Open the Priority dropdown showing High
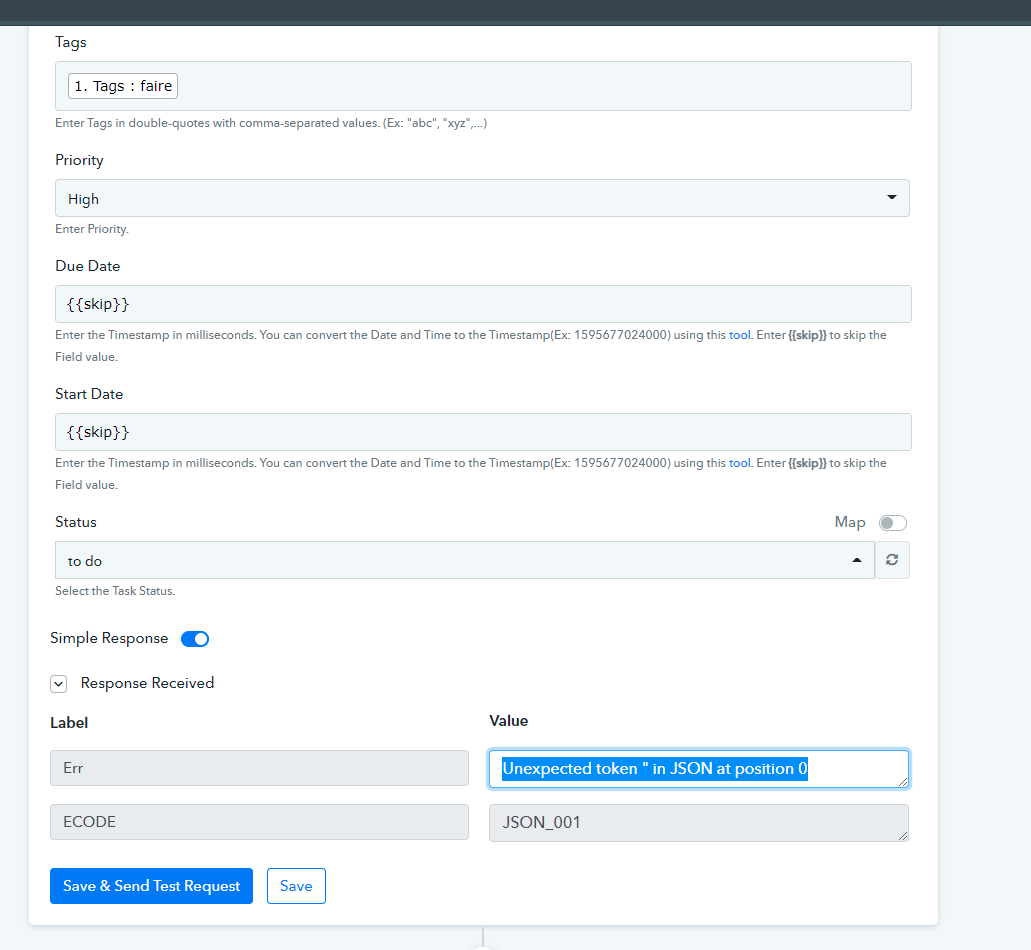The height and width of the screenshot is (950, 1031). coord(482,198)
